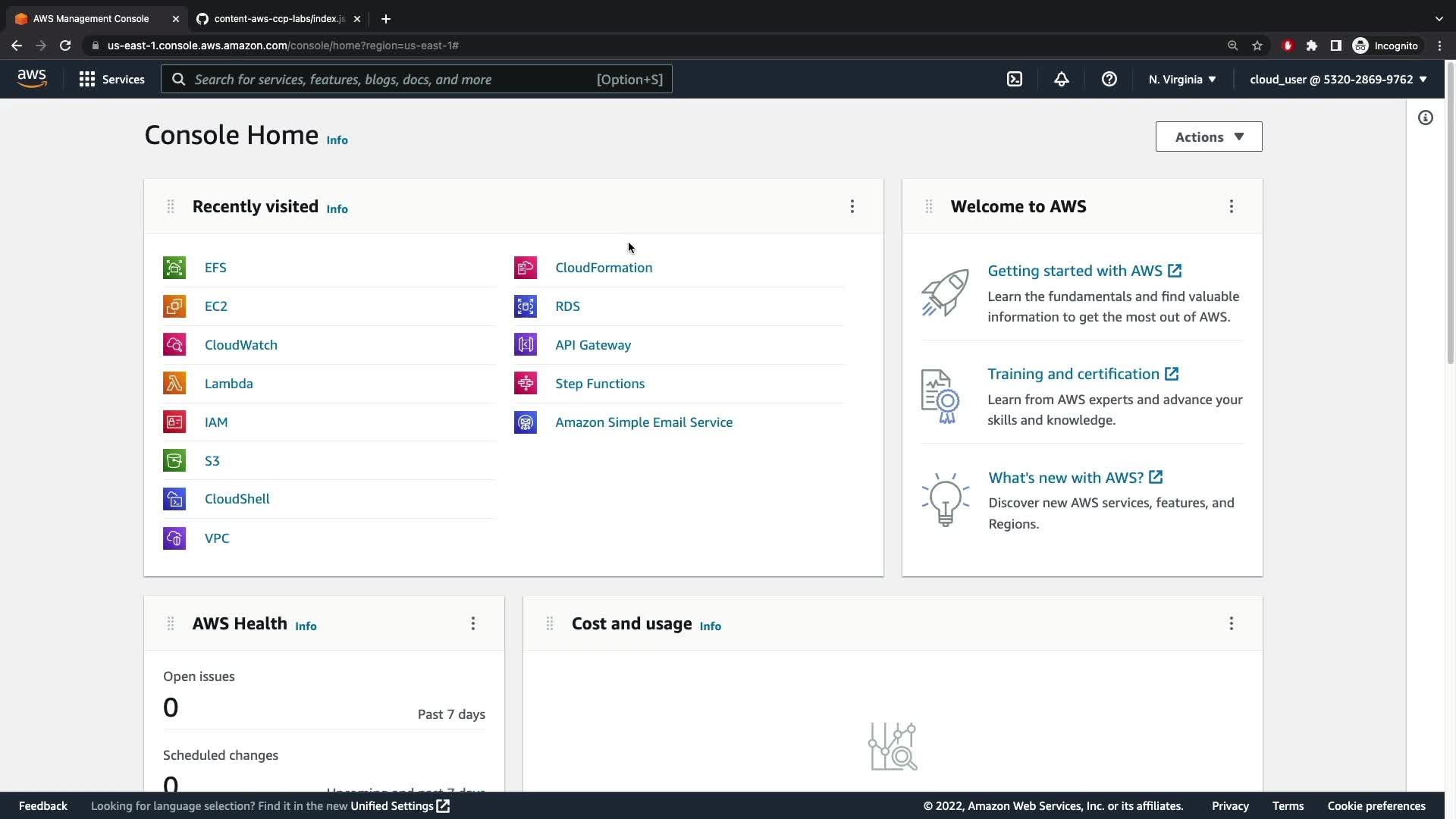The image size is (1456, 819).
Task: Click the notifications bell icon
Action: (1062, 79)
